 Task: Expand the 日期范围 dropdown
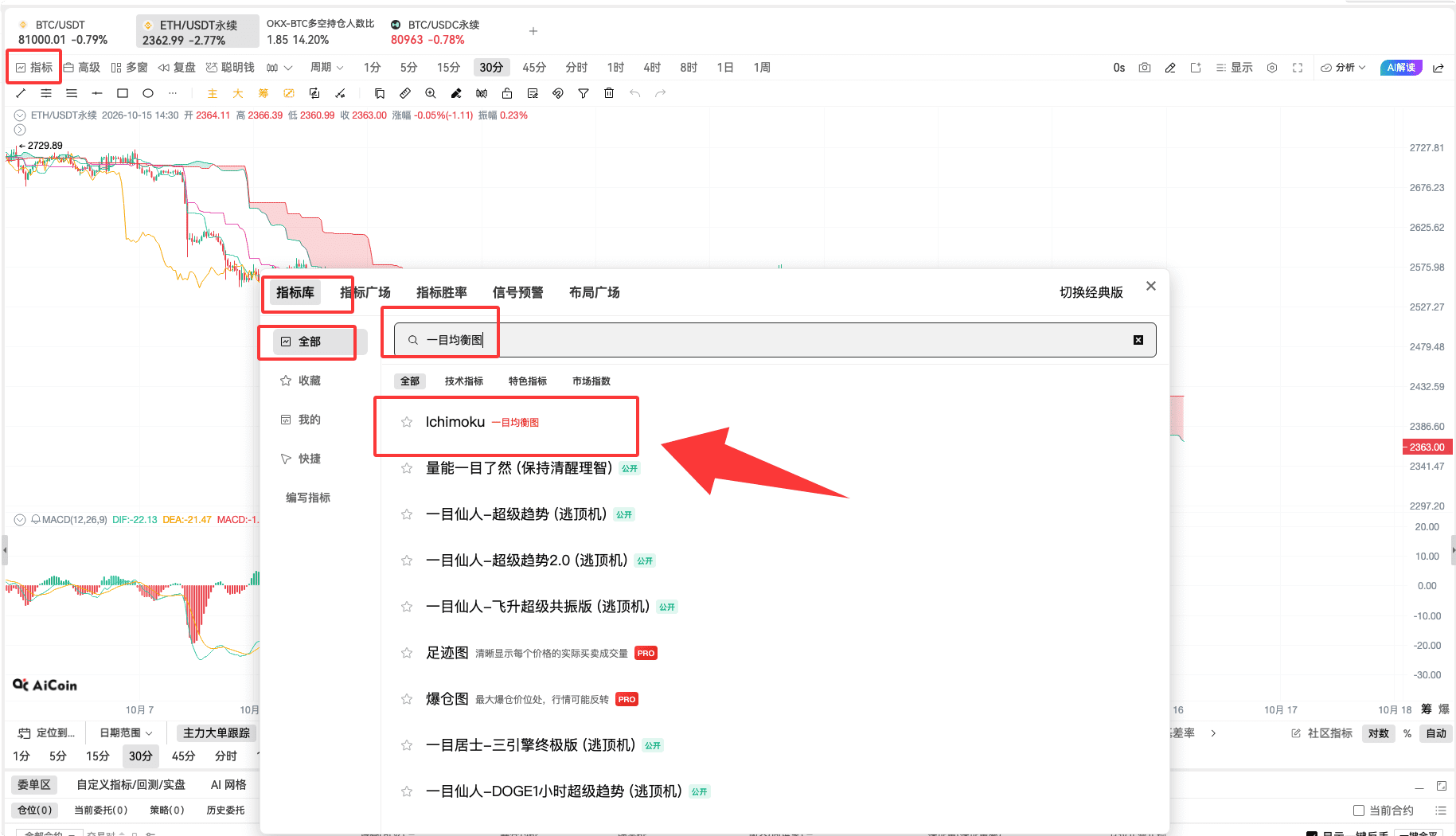pos(126,733)
